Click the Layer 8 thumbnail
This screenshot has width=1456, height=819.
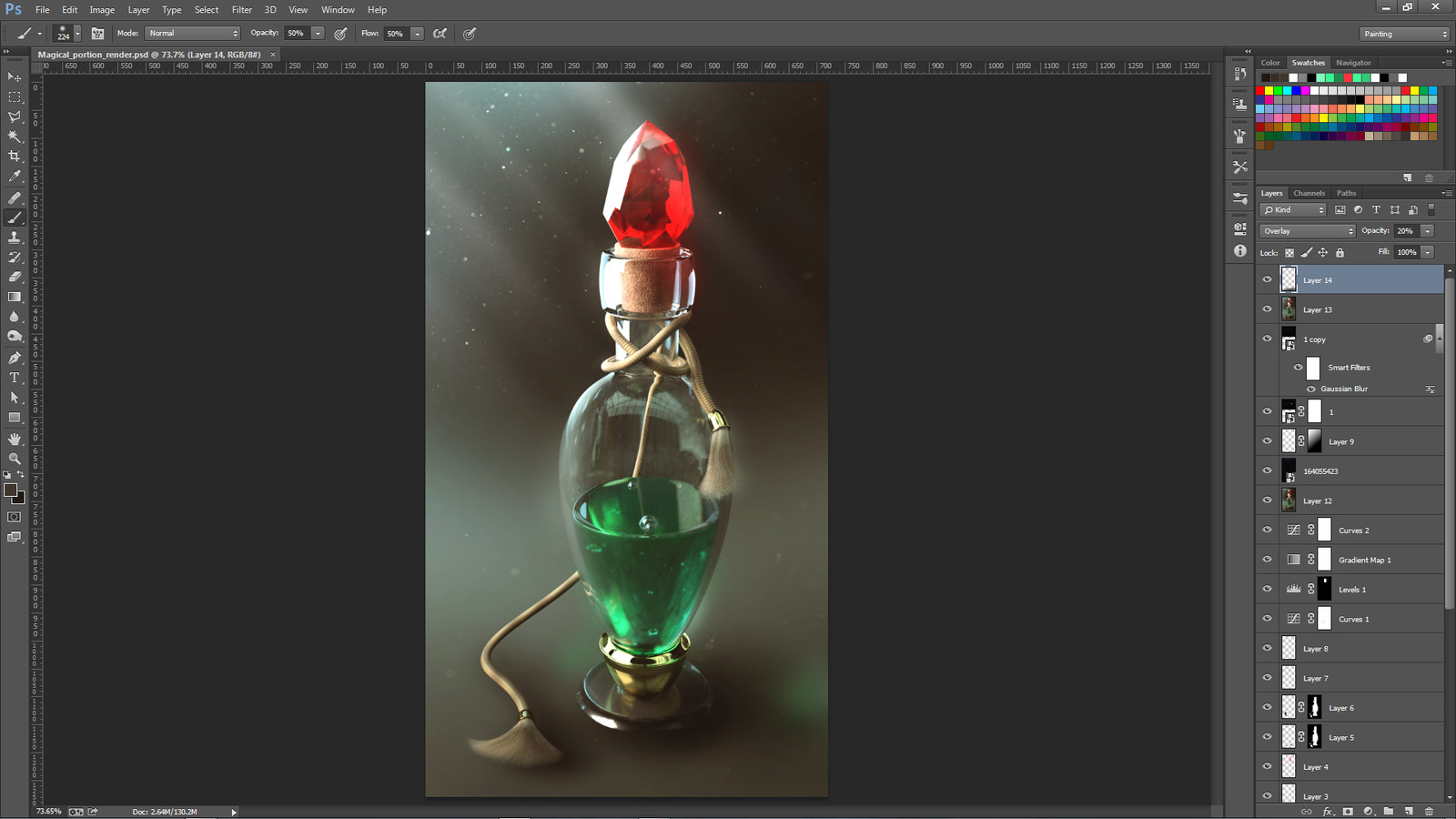tap(1289, 648)
